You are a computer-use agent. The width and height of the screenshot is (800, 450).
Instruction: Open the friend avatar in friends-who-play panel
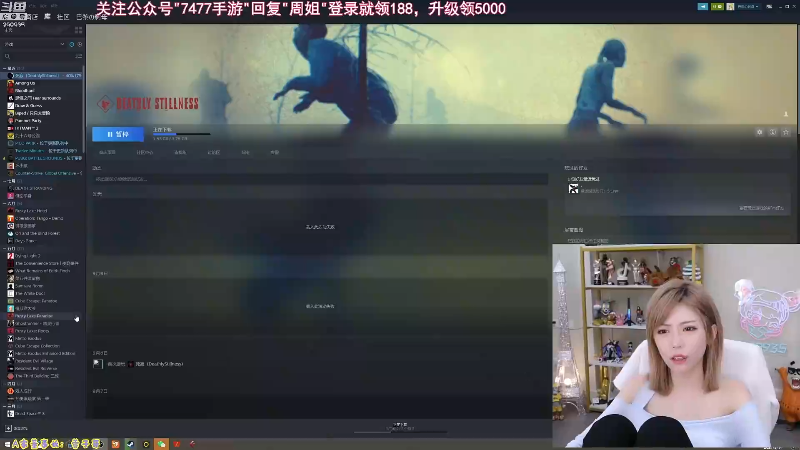pos(573,188)
